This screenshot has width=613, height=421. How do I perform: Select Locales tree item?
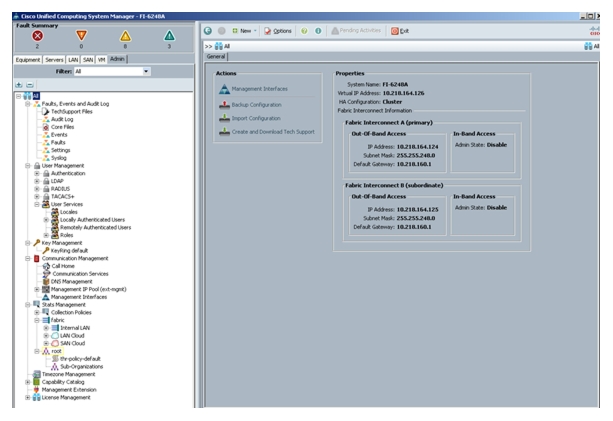69,212
